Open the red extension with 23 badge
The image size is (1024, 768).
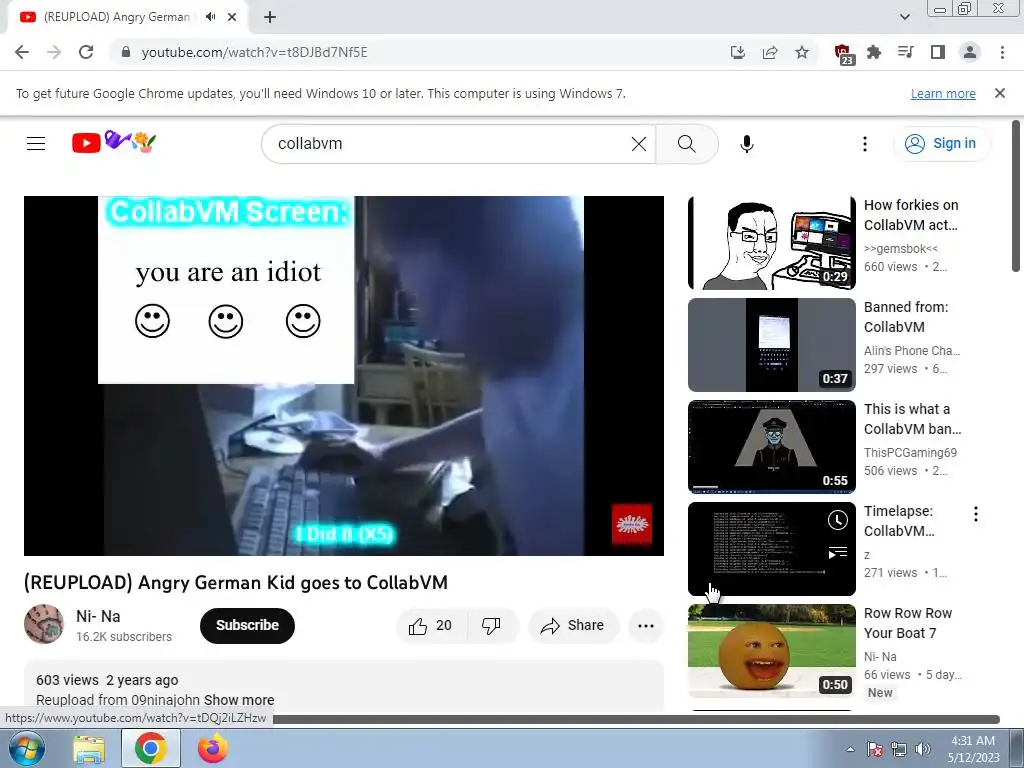click(x=843, y=54)
